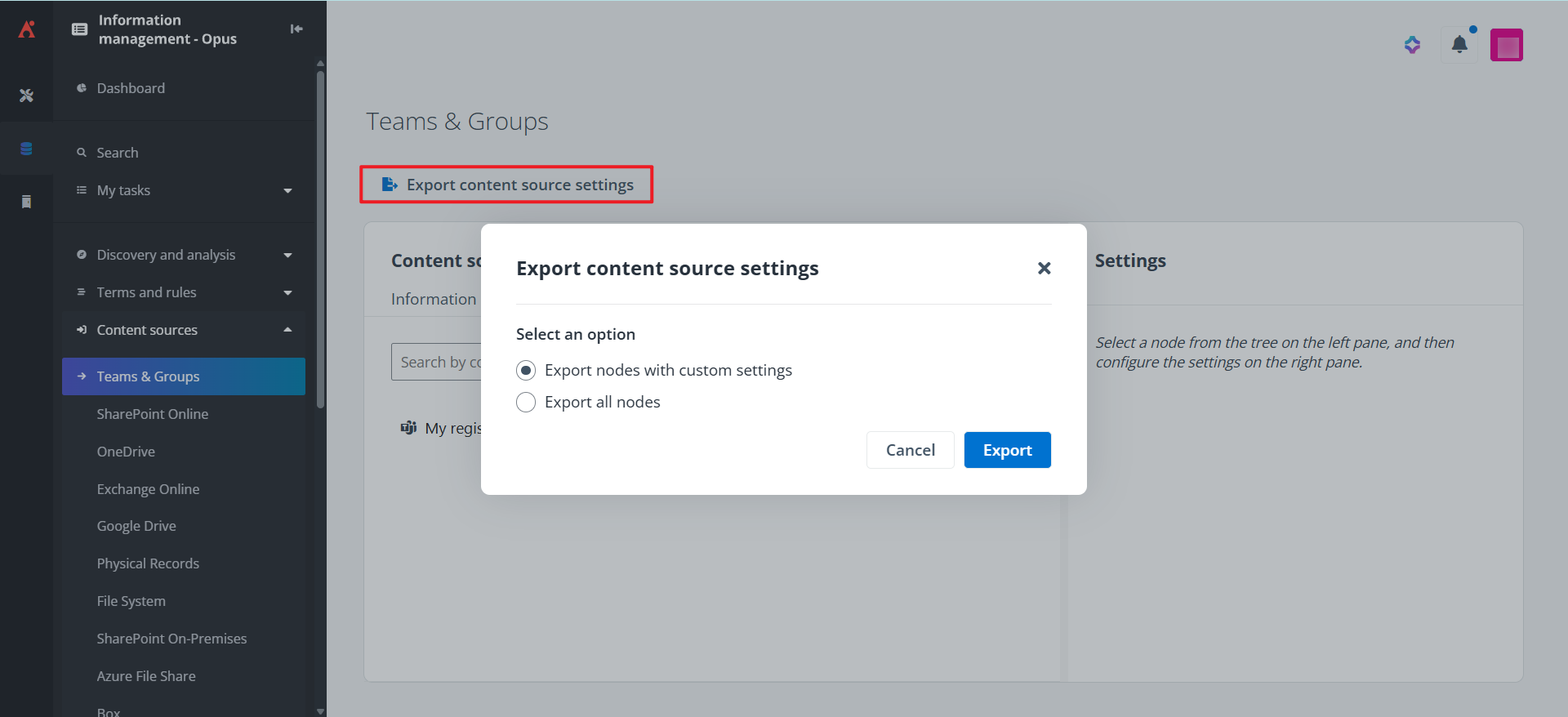Click the notification bell icon
The width and height of the screenshot is (1568, 717).
tap(1459, 45)
